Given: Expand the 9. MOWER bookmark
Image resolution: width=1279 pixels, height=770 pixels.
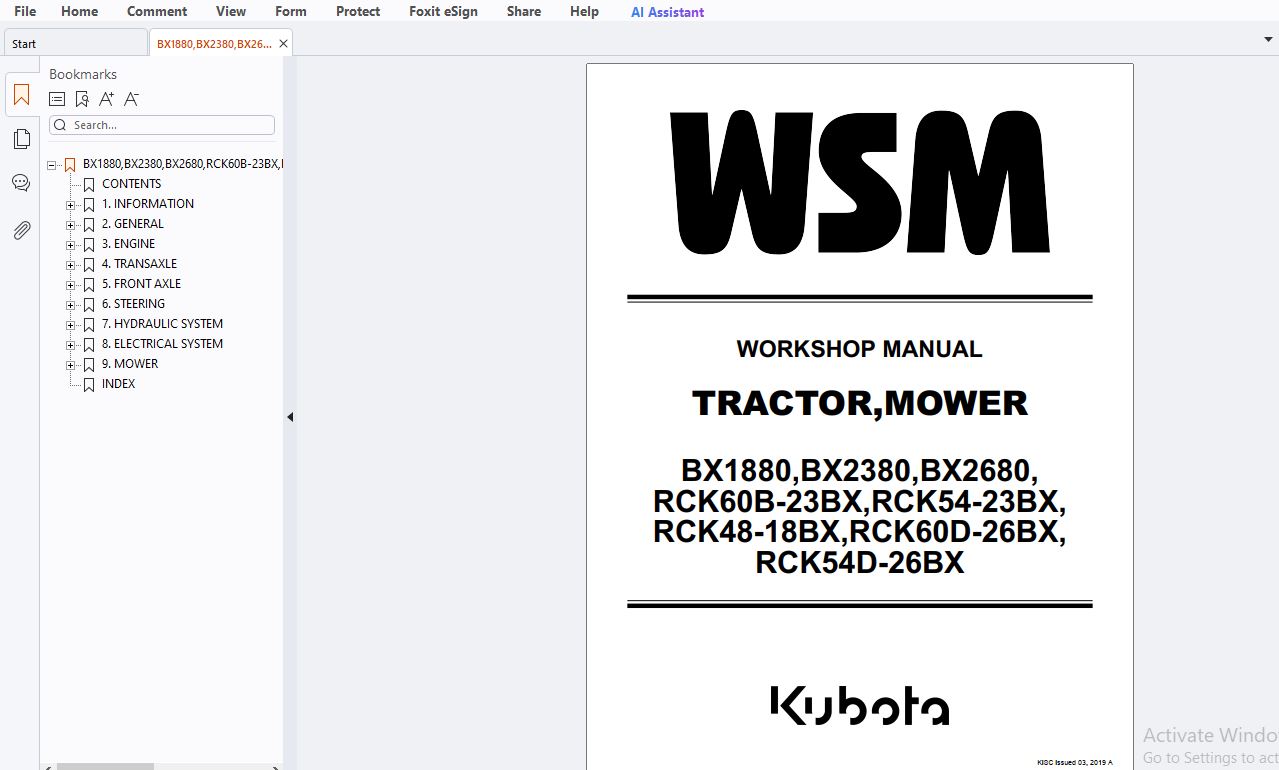Looking at the screenshot, I should tap(70, 365).
